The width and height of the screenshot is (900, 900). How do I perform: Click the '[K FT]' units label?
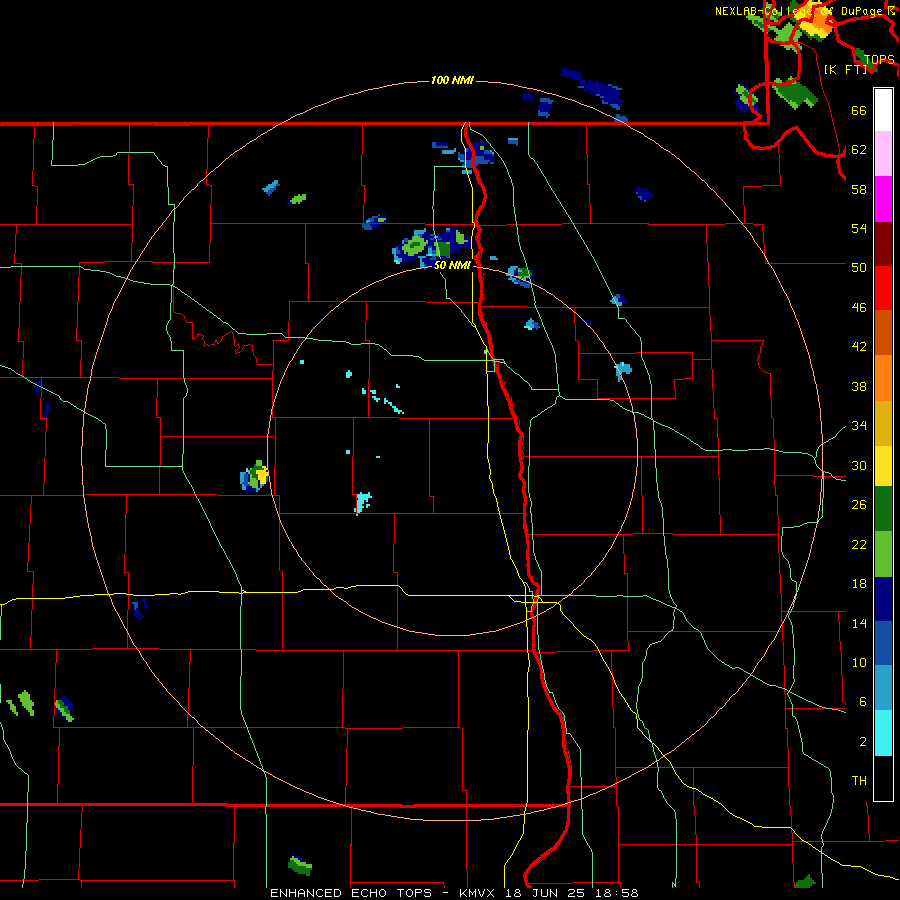pyautogui.click(x=845, y=69)
